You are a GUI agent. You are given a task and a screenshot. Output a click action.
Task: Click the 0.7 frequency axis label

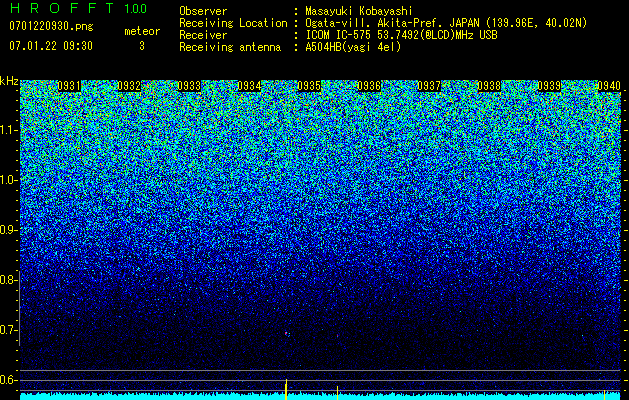8,330
